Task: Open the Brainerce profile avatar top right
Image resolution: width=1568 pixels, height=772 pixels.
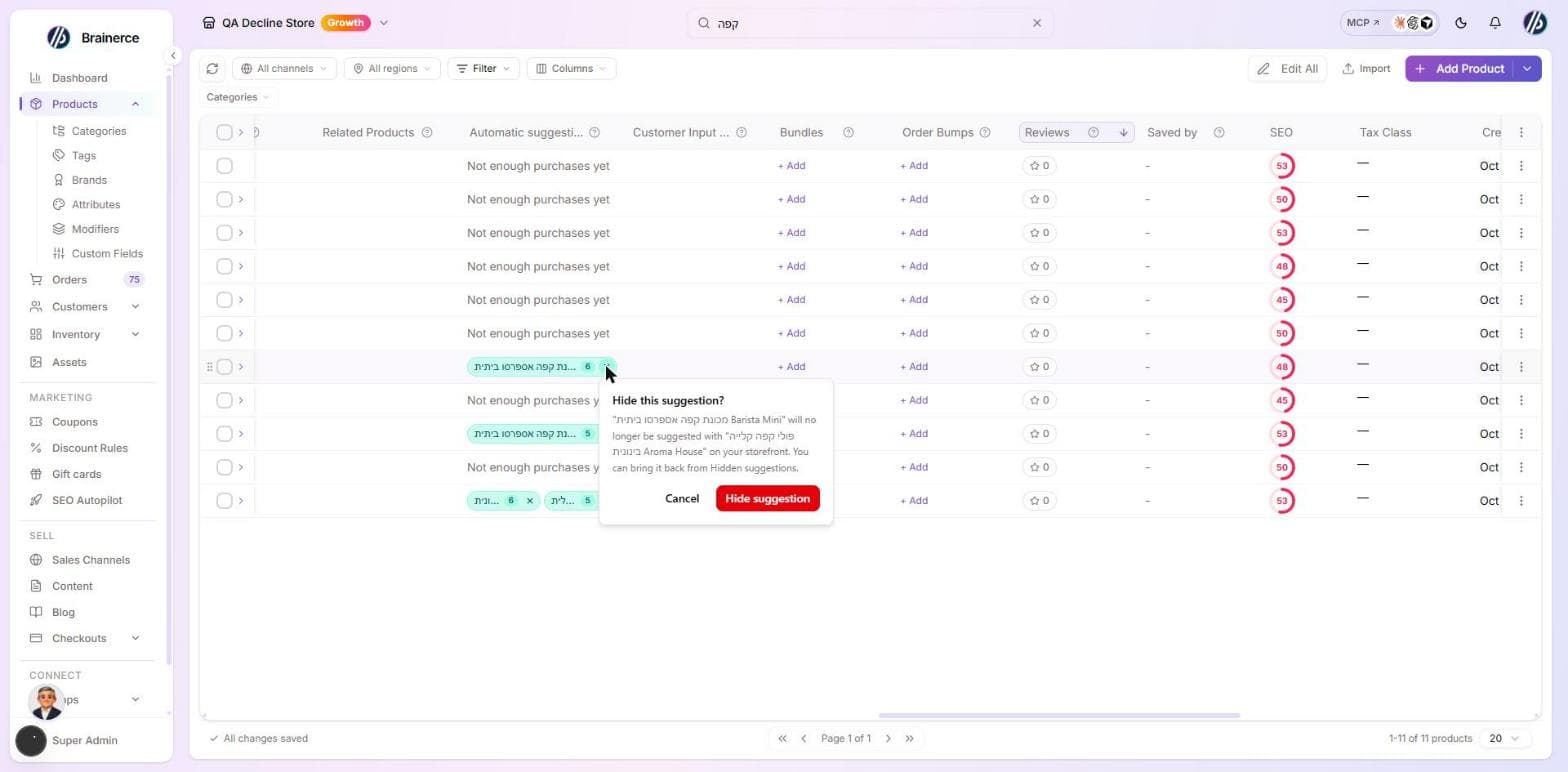Action: pyautogui.click(x=1534, y=23)
